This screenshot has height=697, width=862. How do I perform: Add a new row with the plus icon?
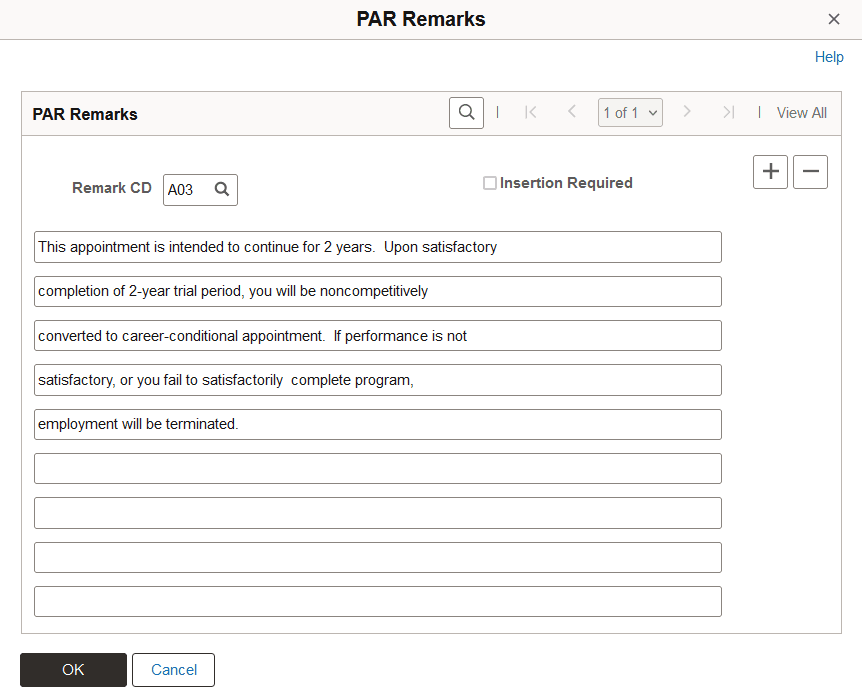coord(770,171)
